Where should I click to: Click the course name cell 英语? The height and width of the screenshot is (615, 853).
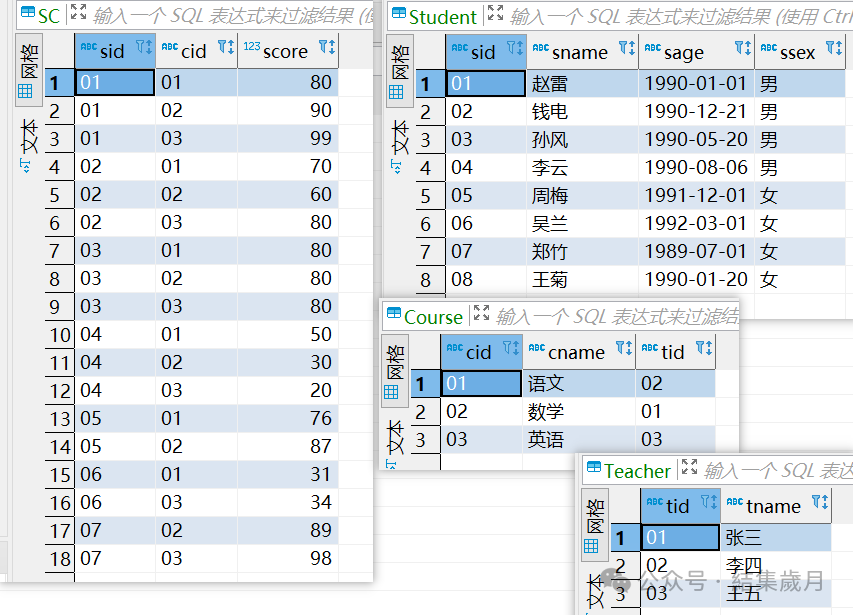(579, 439)
